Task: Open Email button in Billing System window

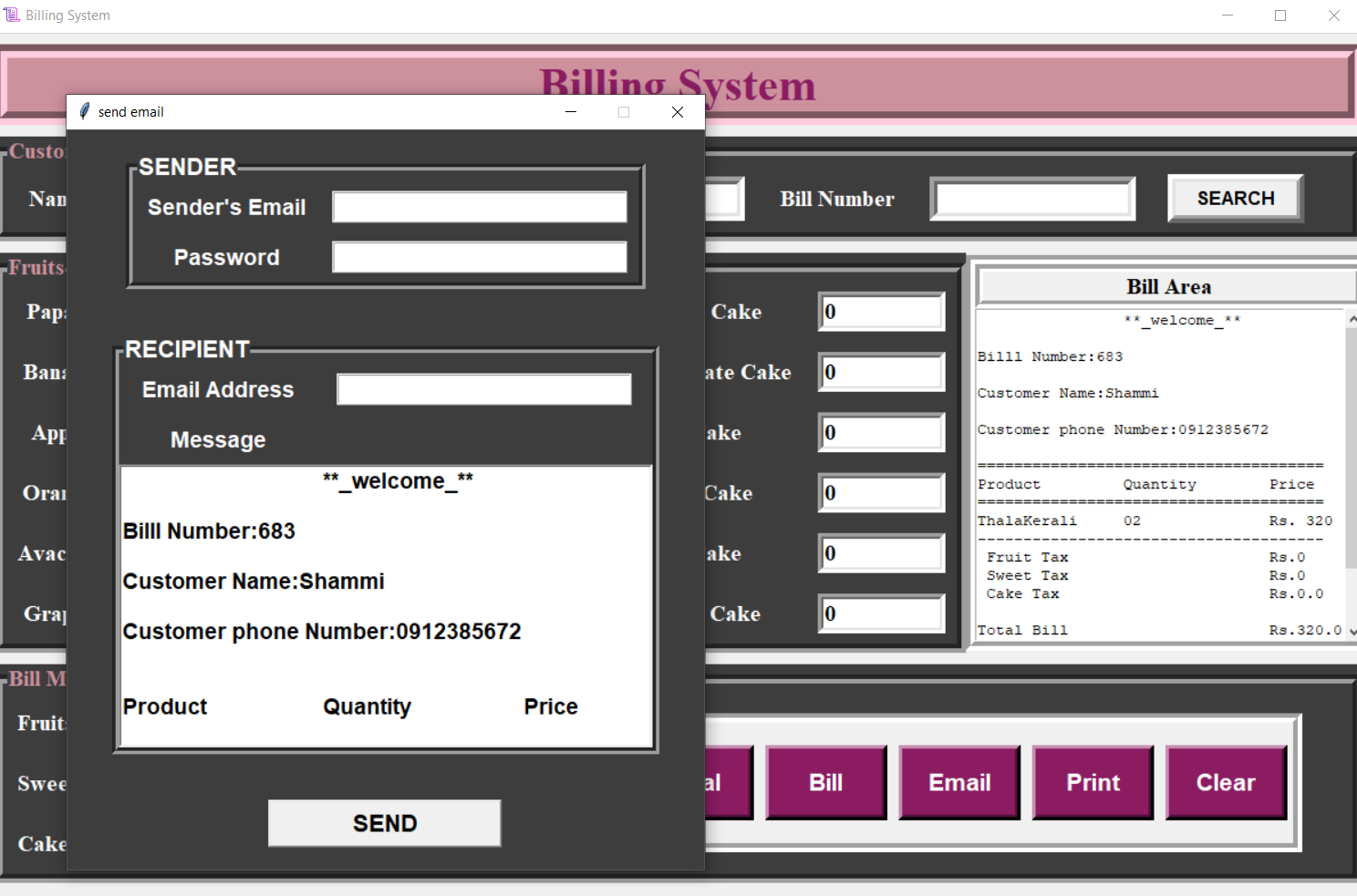Action: coord(959,782)
